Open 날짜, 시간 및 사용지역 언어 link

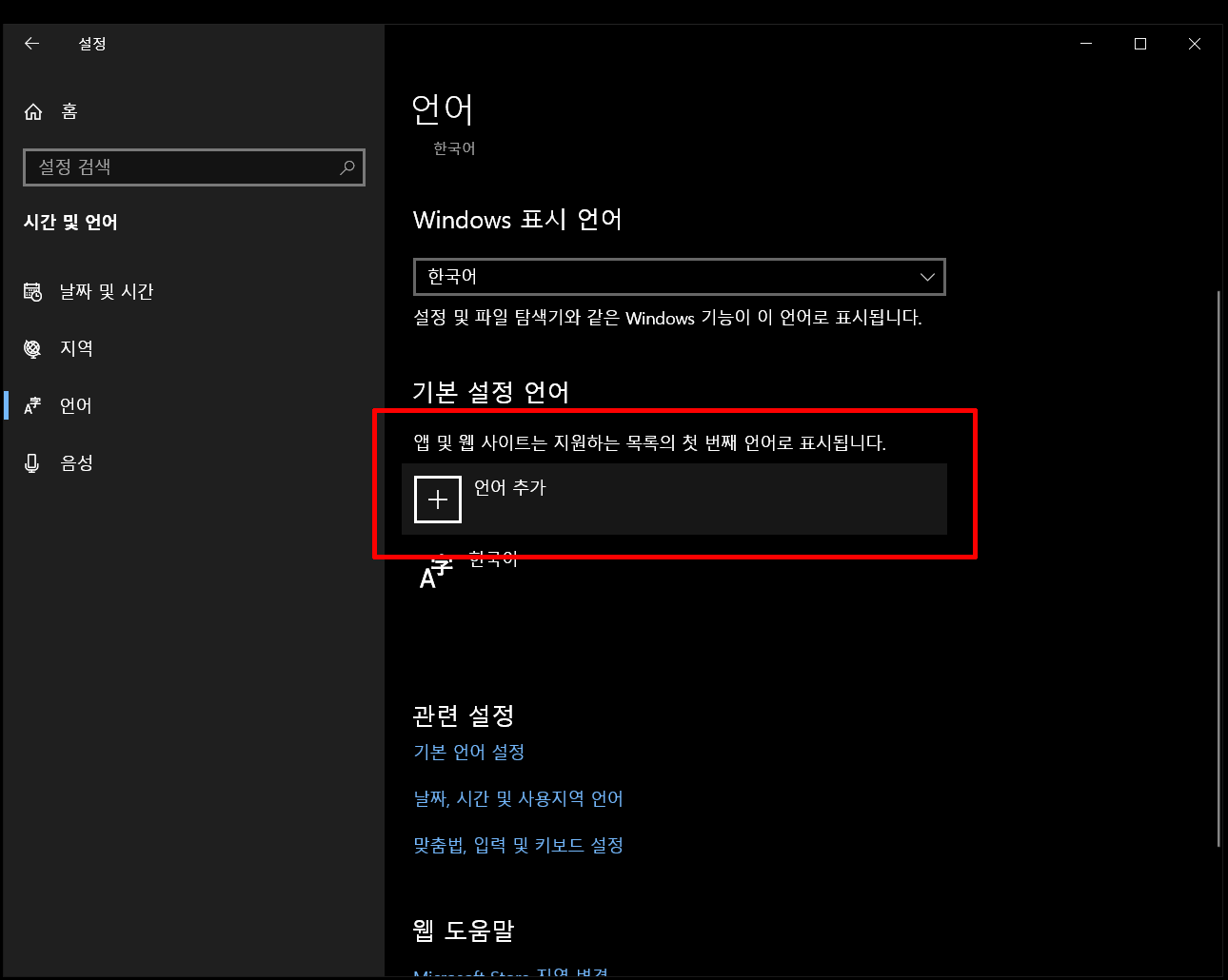(519, 799)
